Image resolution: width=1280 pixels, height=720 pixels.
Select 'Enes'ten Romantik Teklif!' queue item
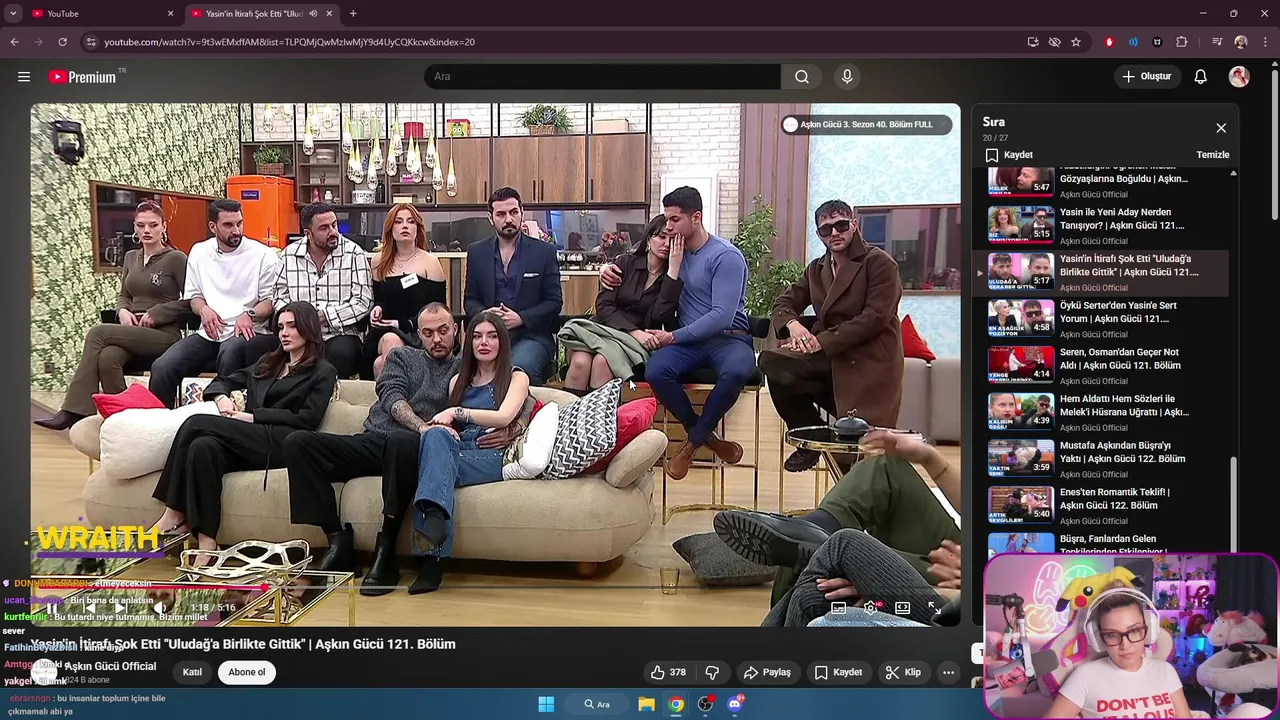coord(1100,506)
